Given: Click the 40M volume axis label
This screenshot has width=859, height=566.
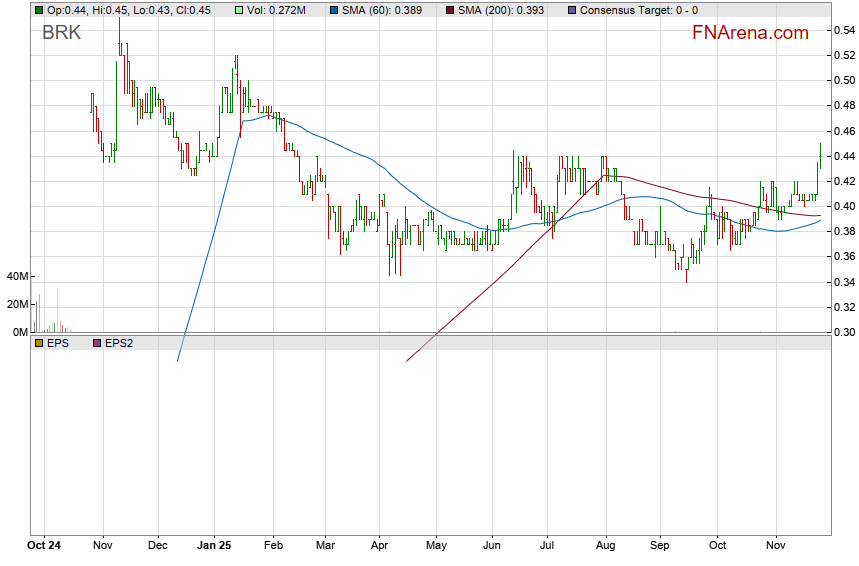Looking at the screenshot, I should coord(16,276).
